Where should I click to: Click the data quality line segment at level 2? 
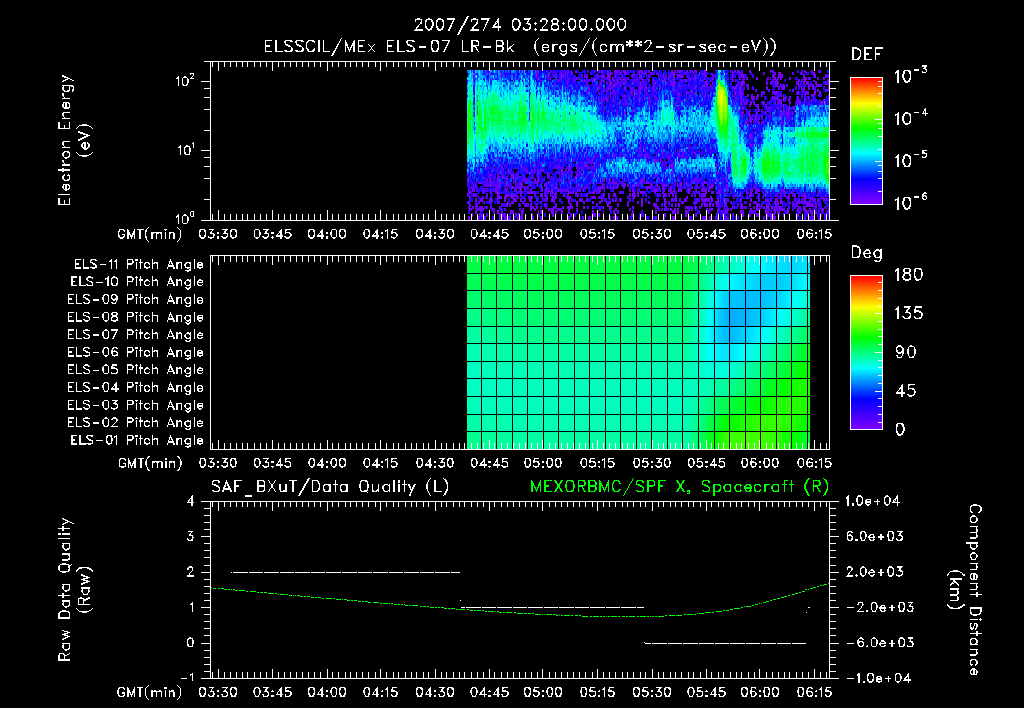click(345, 572)
